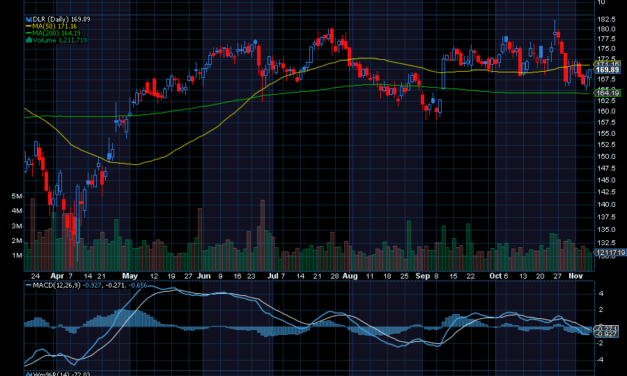
Task: Click the MACD(12,26,9) indicator label
Action: click(56, 285)
